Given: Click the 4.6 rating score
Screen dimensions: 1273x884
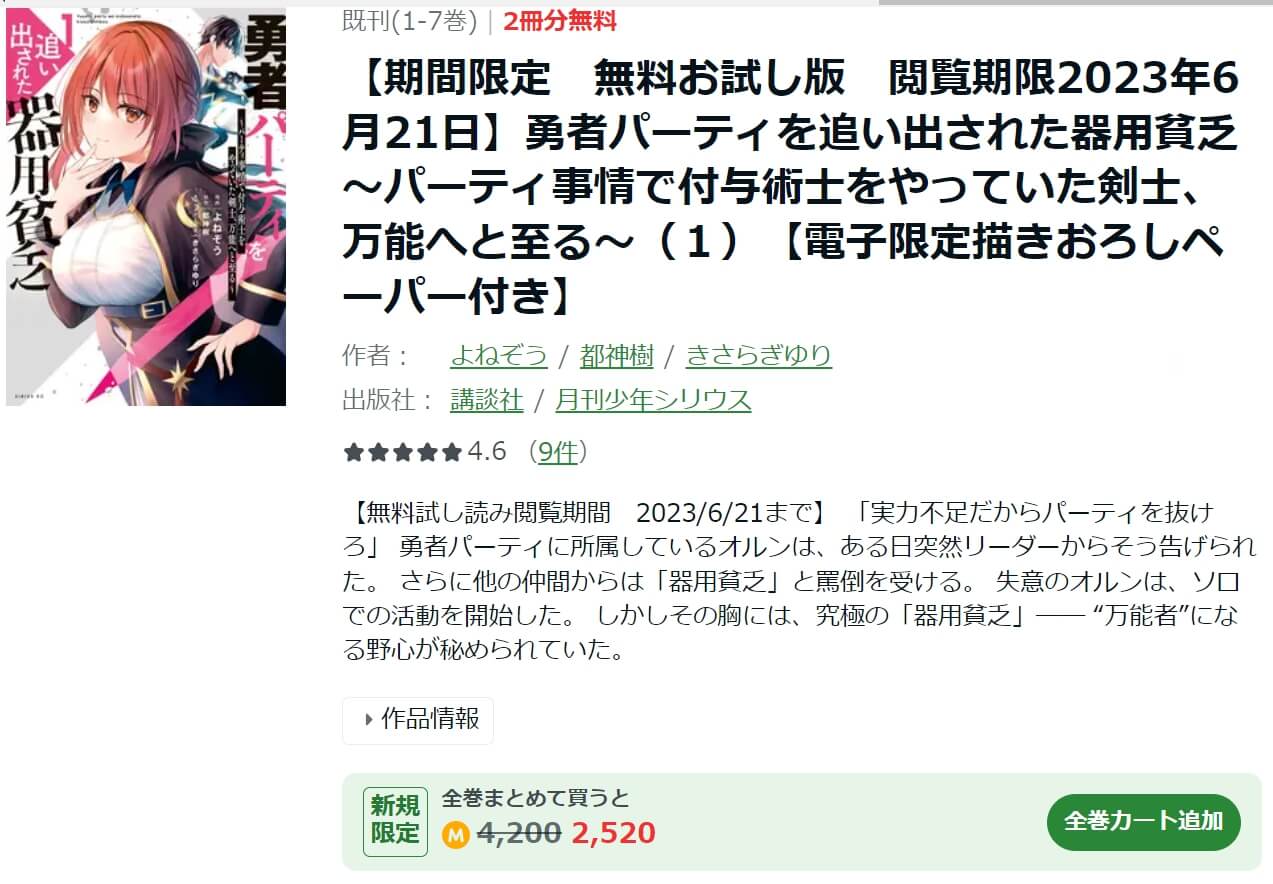Looking at the screenshot, I should coord(487,452).
